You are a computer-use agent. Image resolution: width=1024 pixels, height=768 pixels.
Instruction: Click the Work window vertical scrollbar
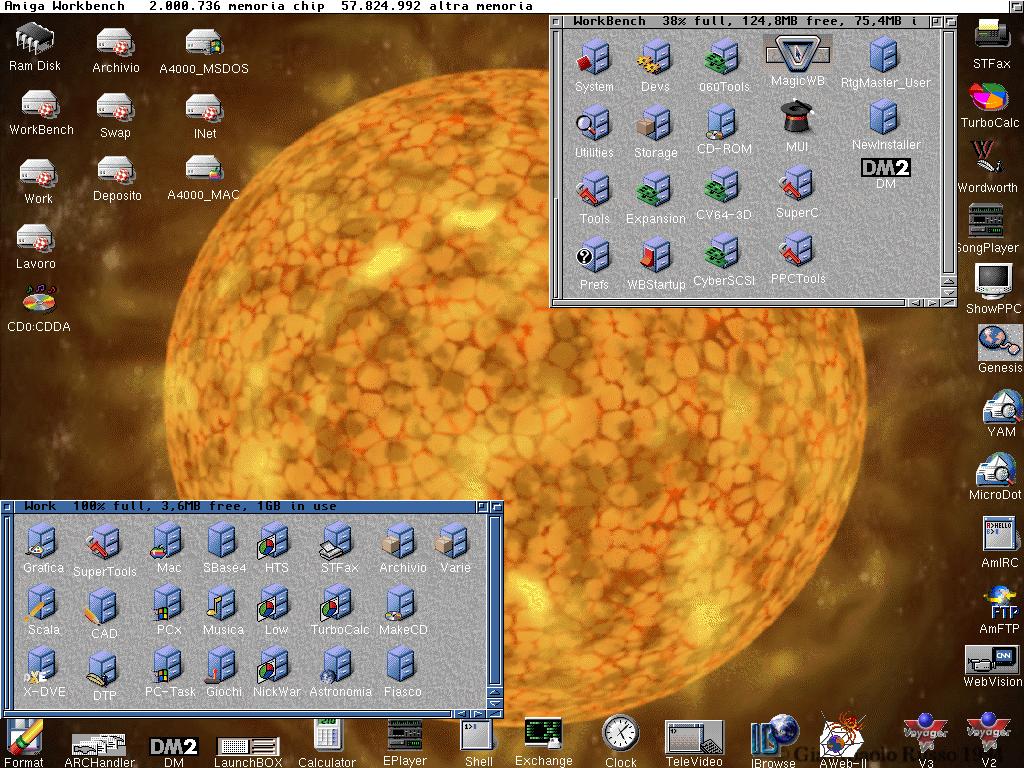[x=496, y=600]
